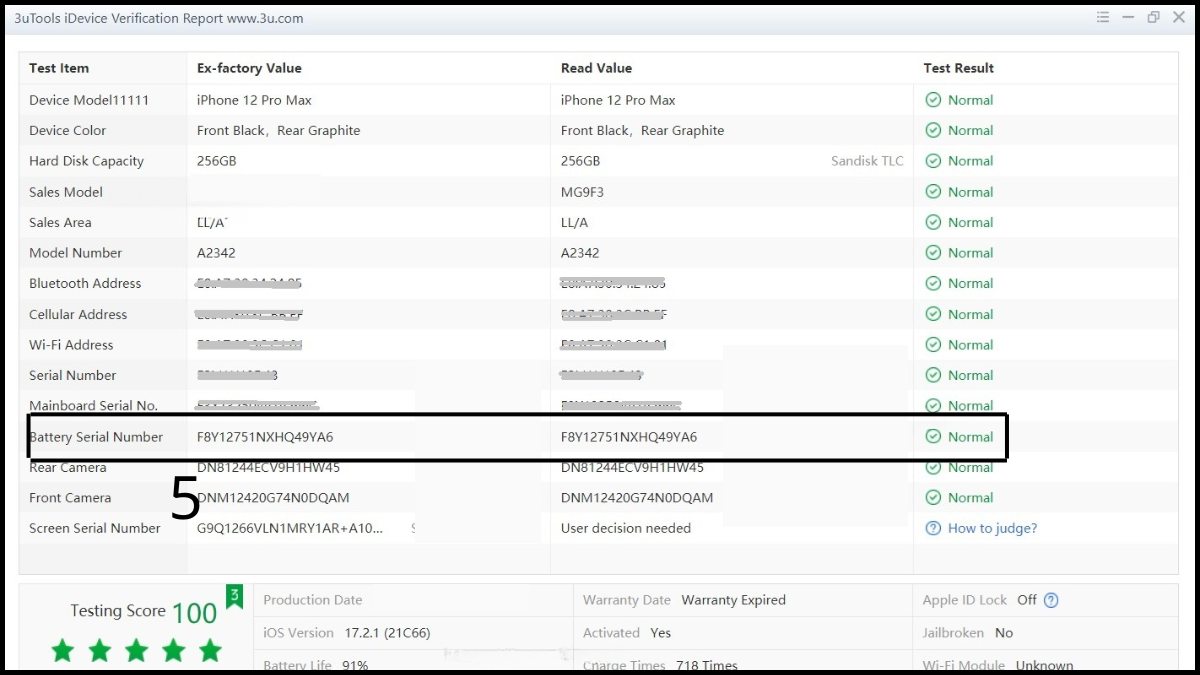This screenshot has height=675, width=1200.
Task: Click the green checkmark for Rear Camera
Action: point(932,467)
